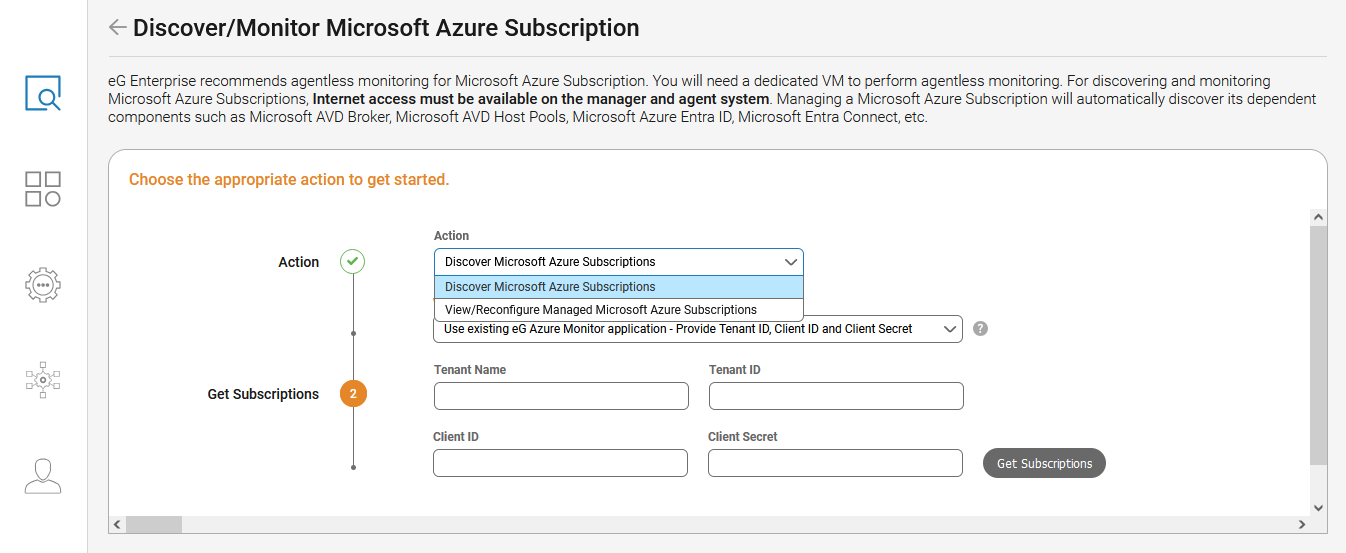The width and height of the screenshot is (1346, 553).
Task: Click the orange step 2 circle
Action: 353,394
